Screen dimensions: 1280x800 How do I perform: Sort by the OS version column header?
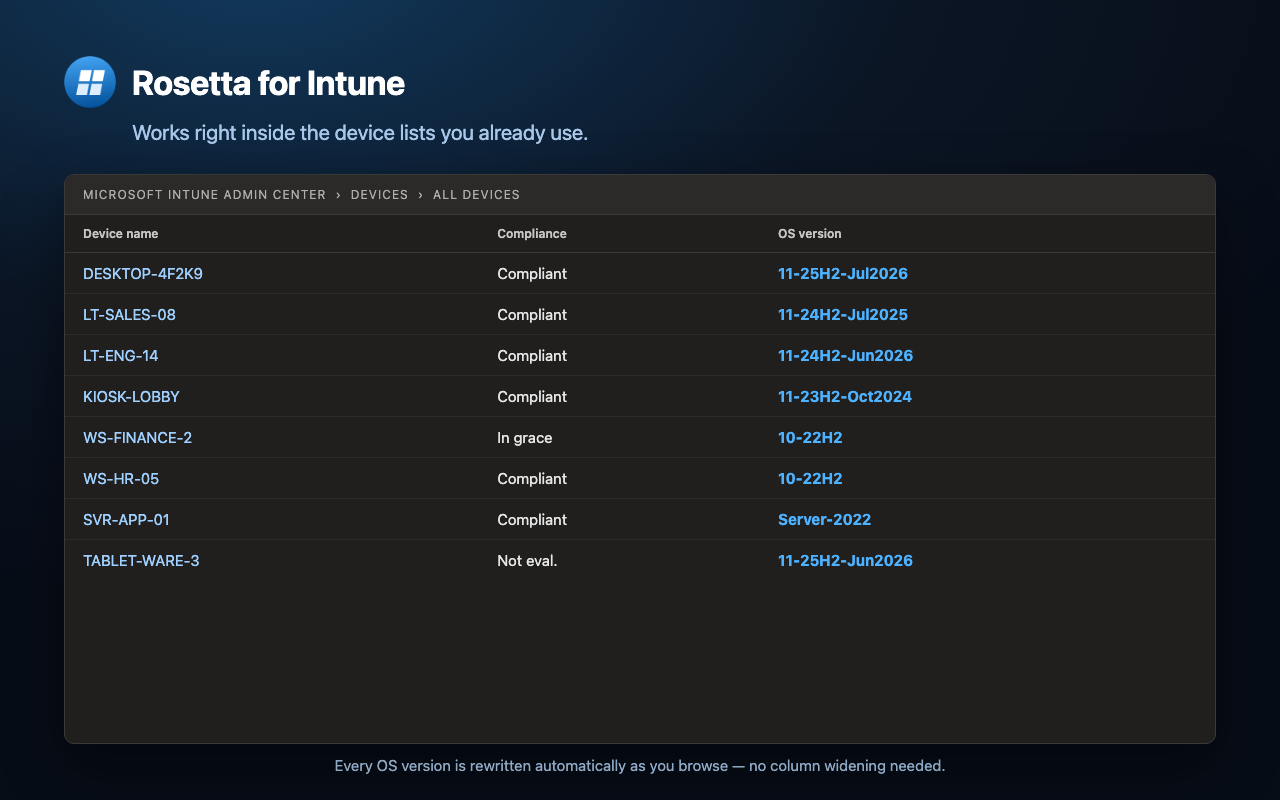[809, 234]
